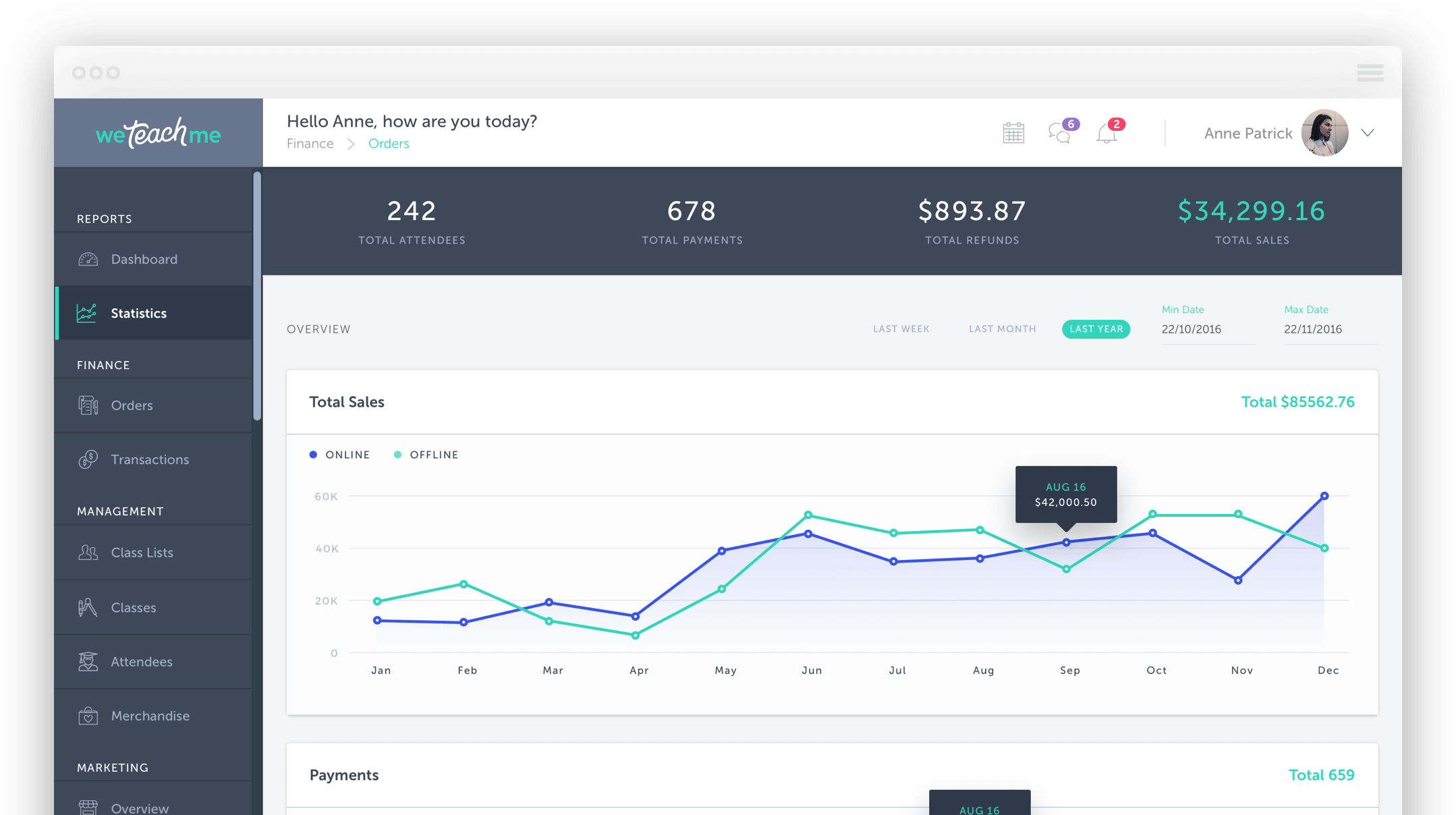
Task: Click the Sep online data point
Action: (1066, 542)
